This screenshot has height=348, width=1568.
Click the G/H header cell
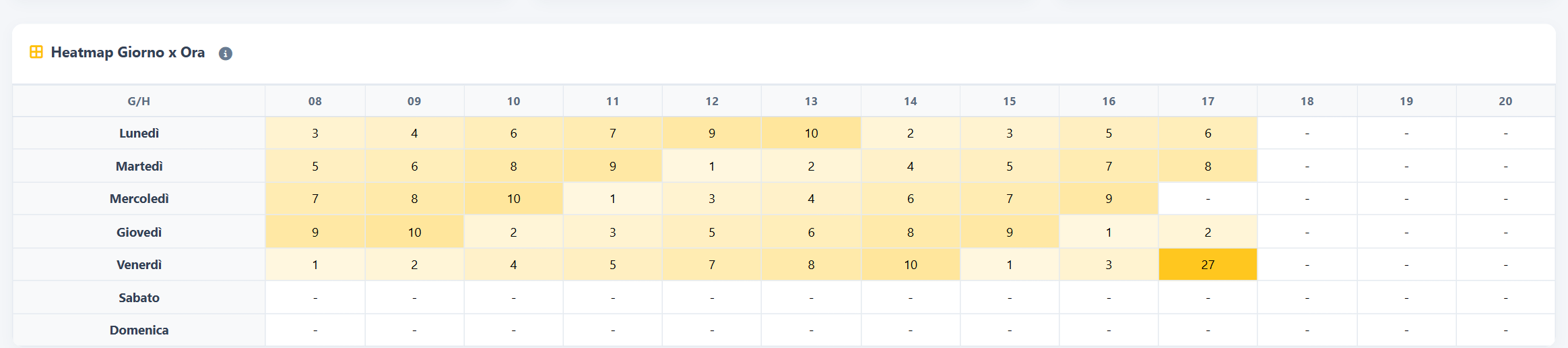(x=139, y=101)
